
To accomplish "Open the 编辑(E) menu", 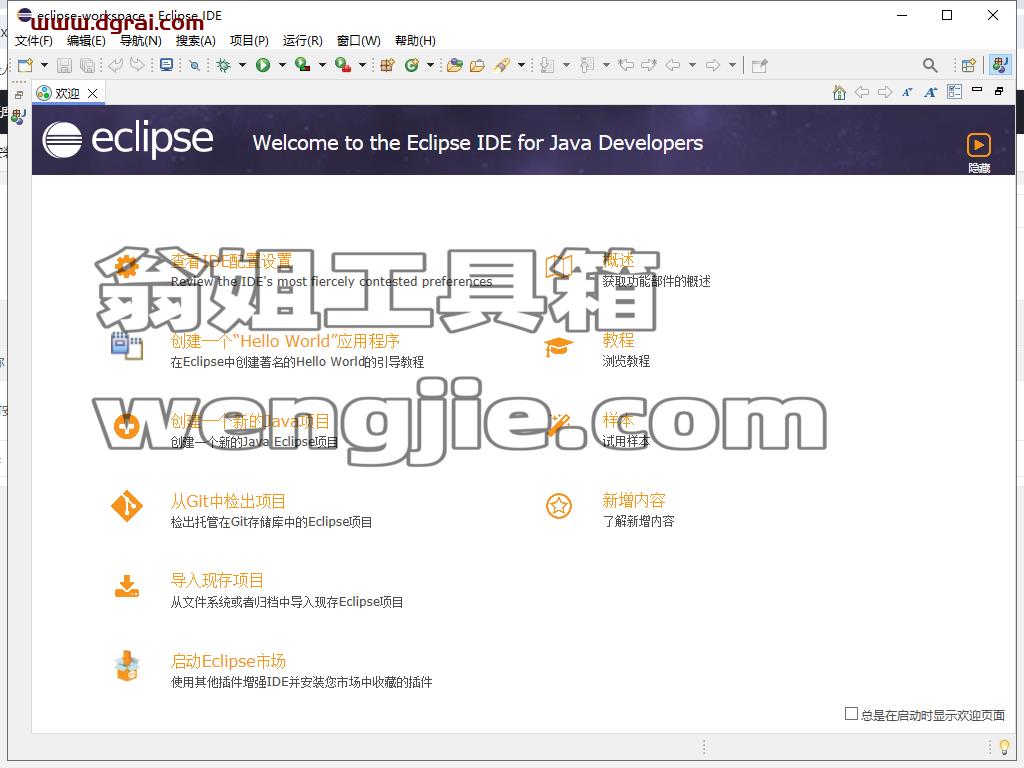I will tap(86, 40).
